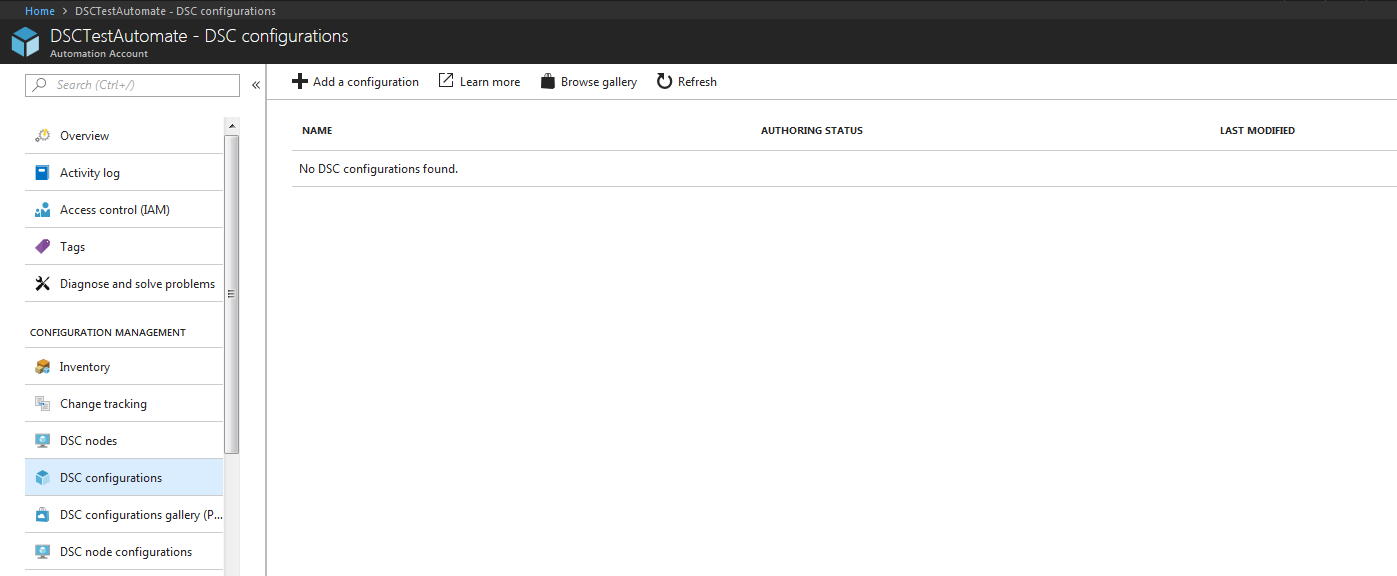
Task: Select the DSC configurations gallery (Preview) icon
Action: pos(41,514)
